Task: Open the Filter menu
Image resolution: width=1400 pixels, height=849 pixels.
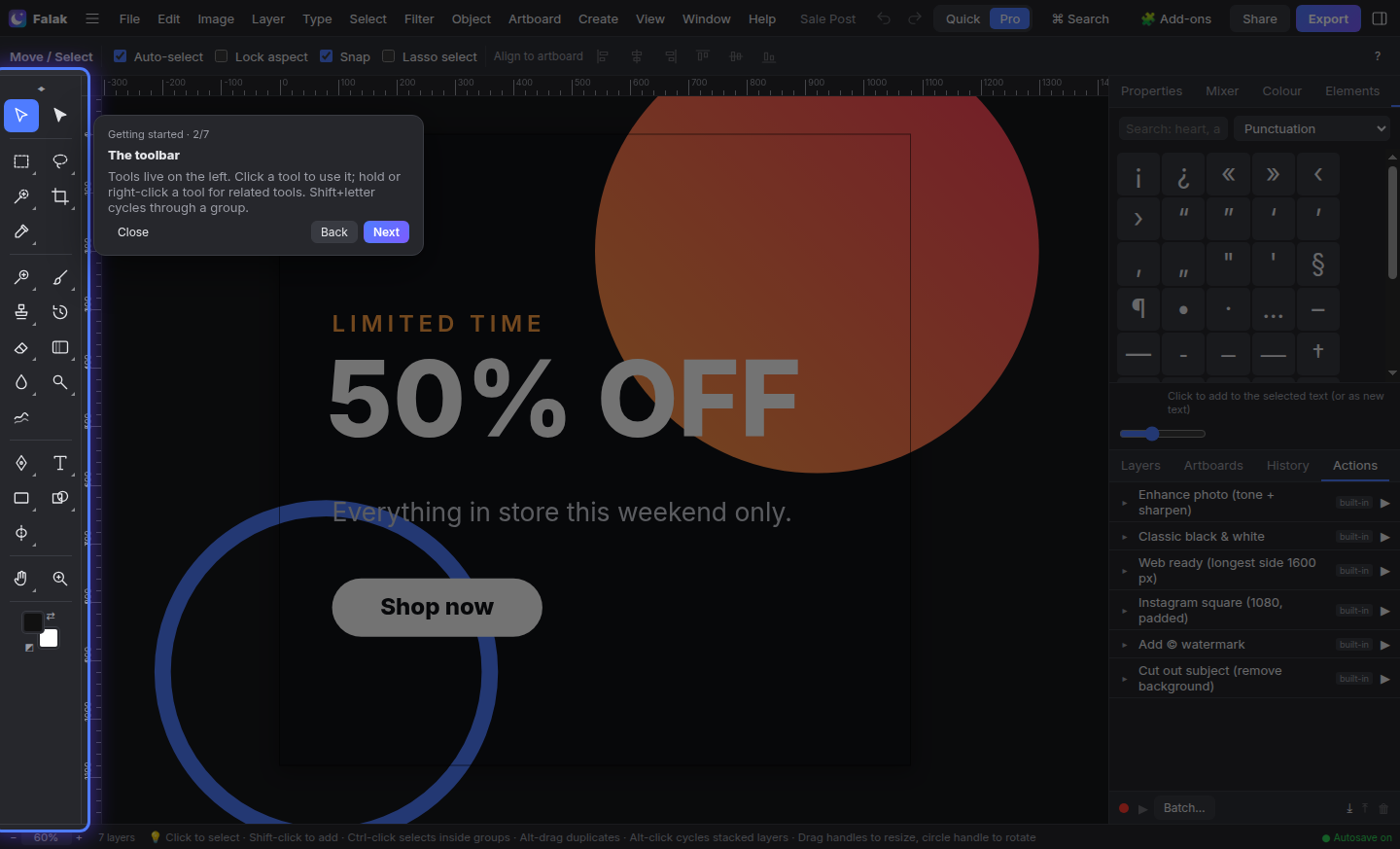Action: pyautogui.click(x=419, y=18)
